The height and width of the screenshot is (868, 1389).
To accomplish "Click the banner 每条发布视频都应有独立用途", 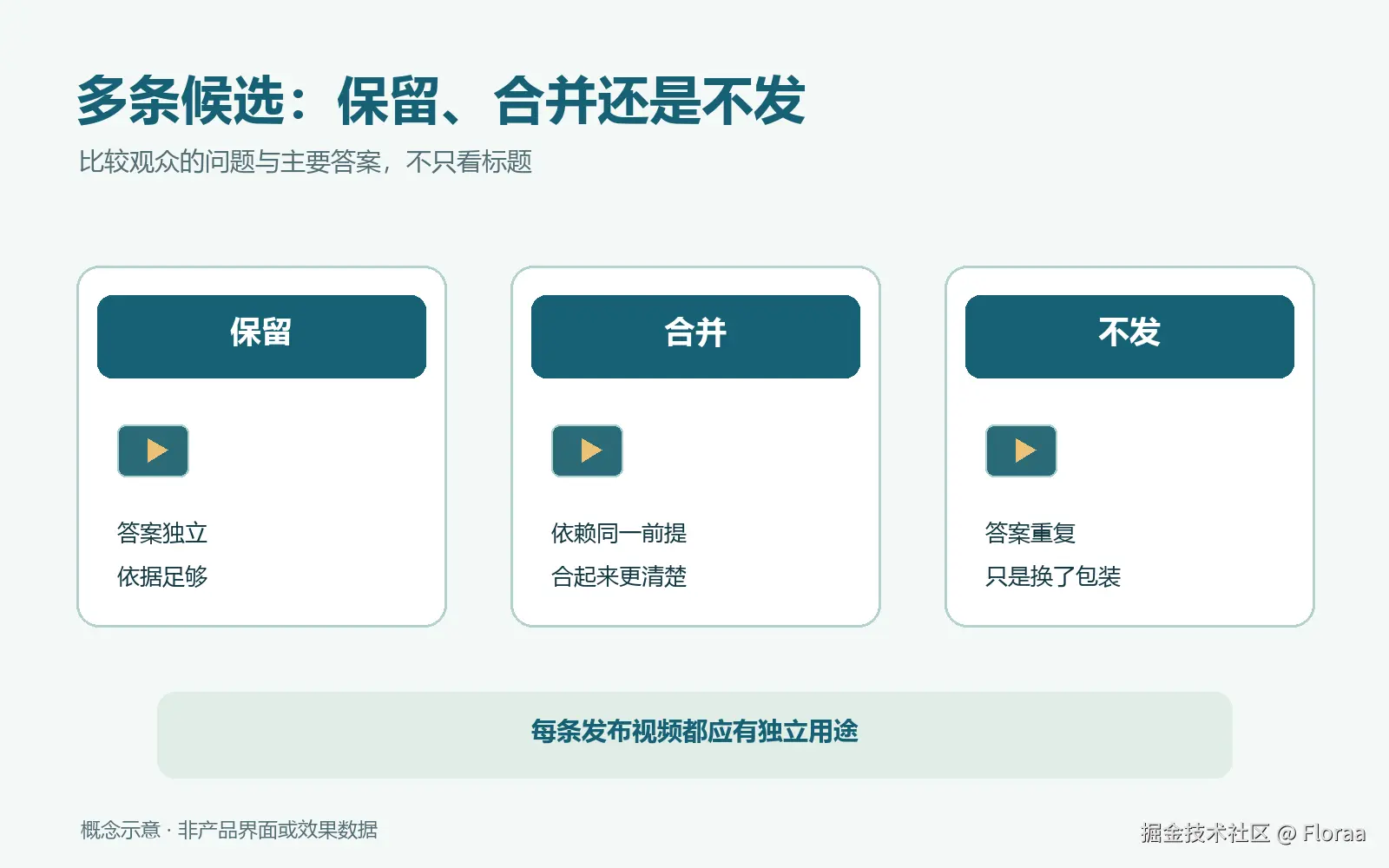I will coord(694,734).
